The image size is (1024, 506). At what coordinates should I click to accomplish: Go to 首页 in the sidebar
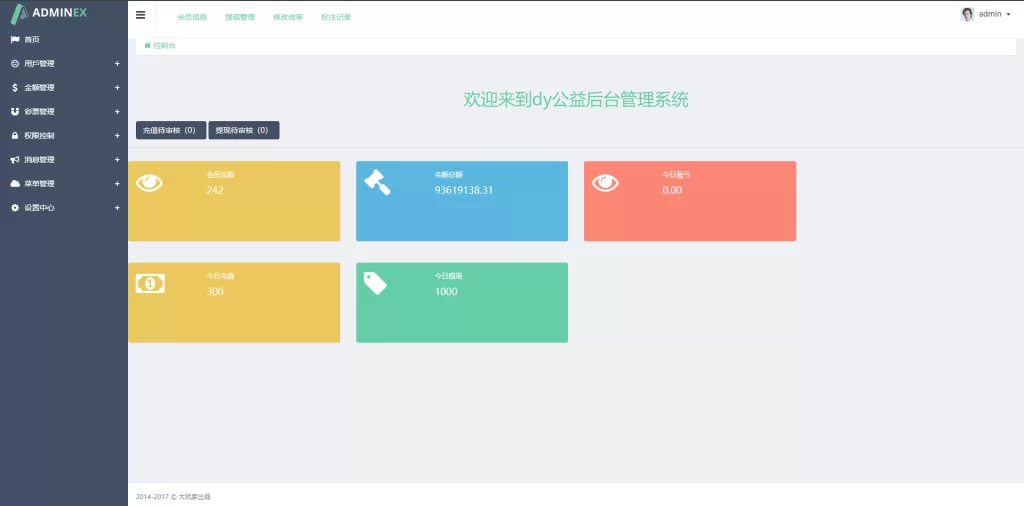tap(32, 40)
